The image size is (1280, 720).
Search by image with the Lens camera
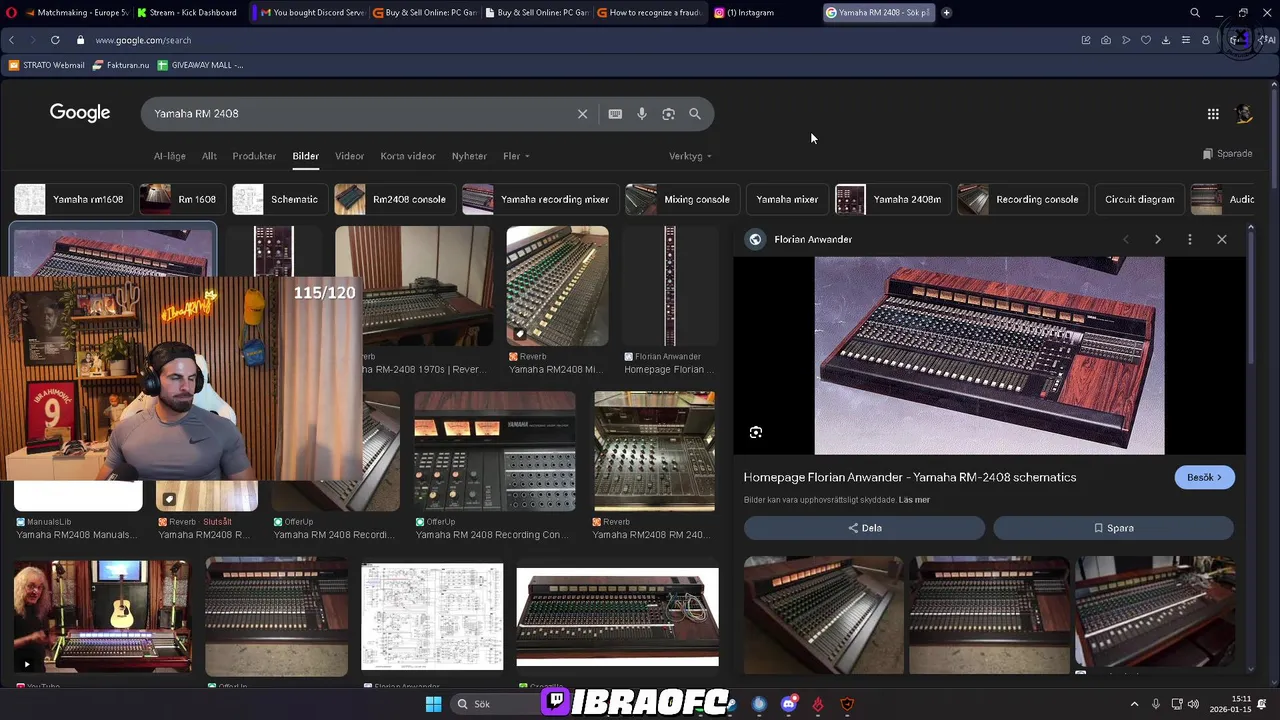click(668, 114)
